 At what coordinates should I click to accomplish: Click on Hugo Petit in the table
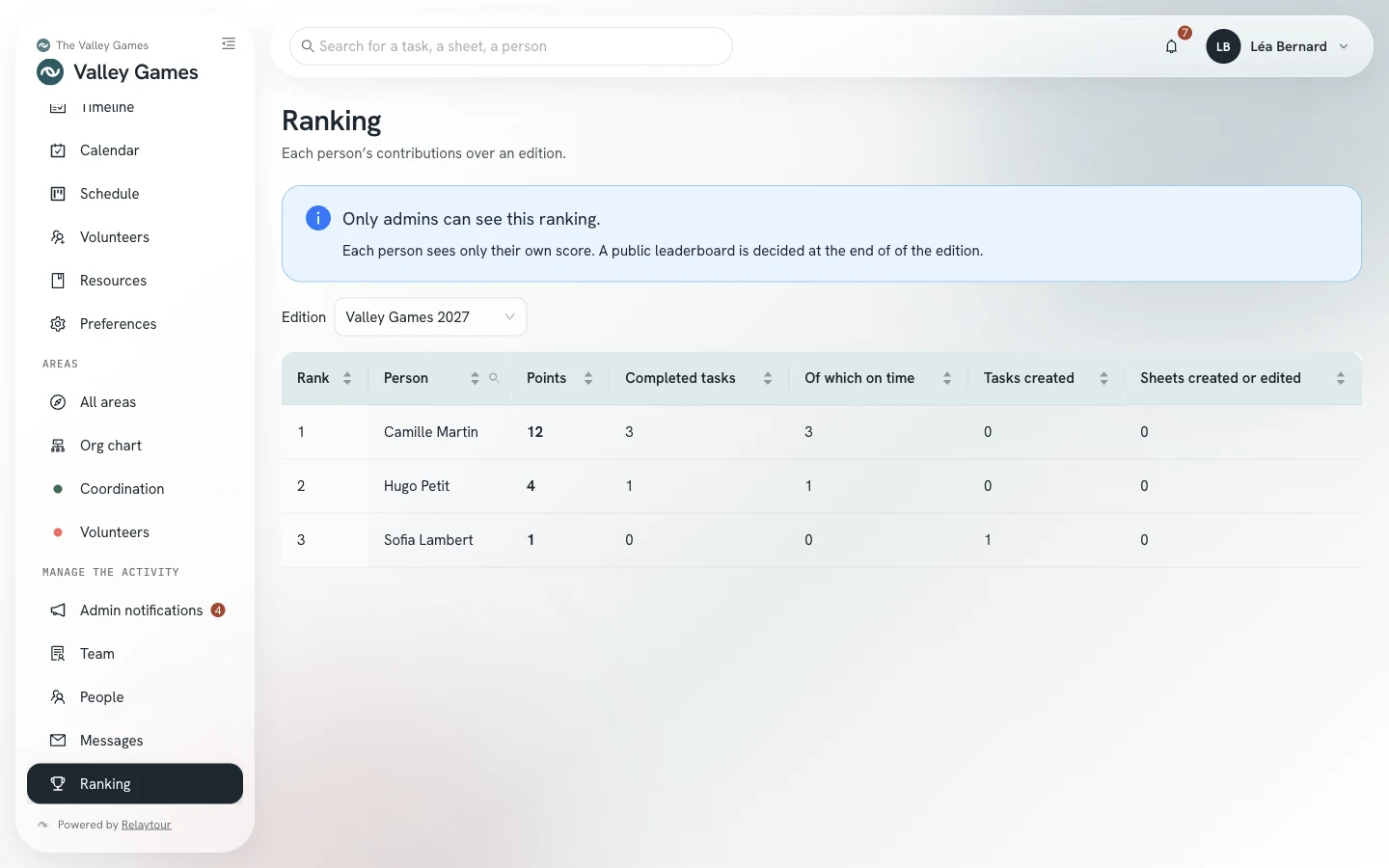pyautogui.click(x=417, y=486)
